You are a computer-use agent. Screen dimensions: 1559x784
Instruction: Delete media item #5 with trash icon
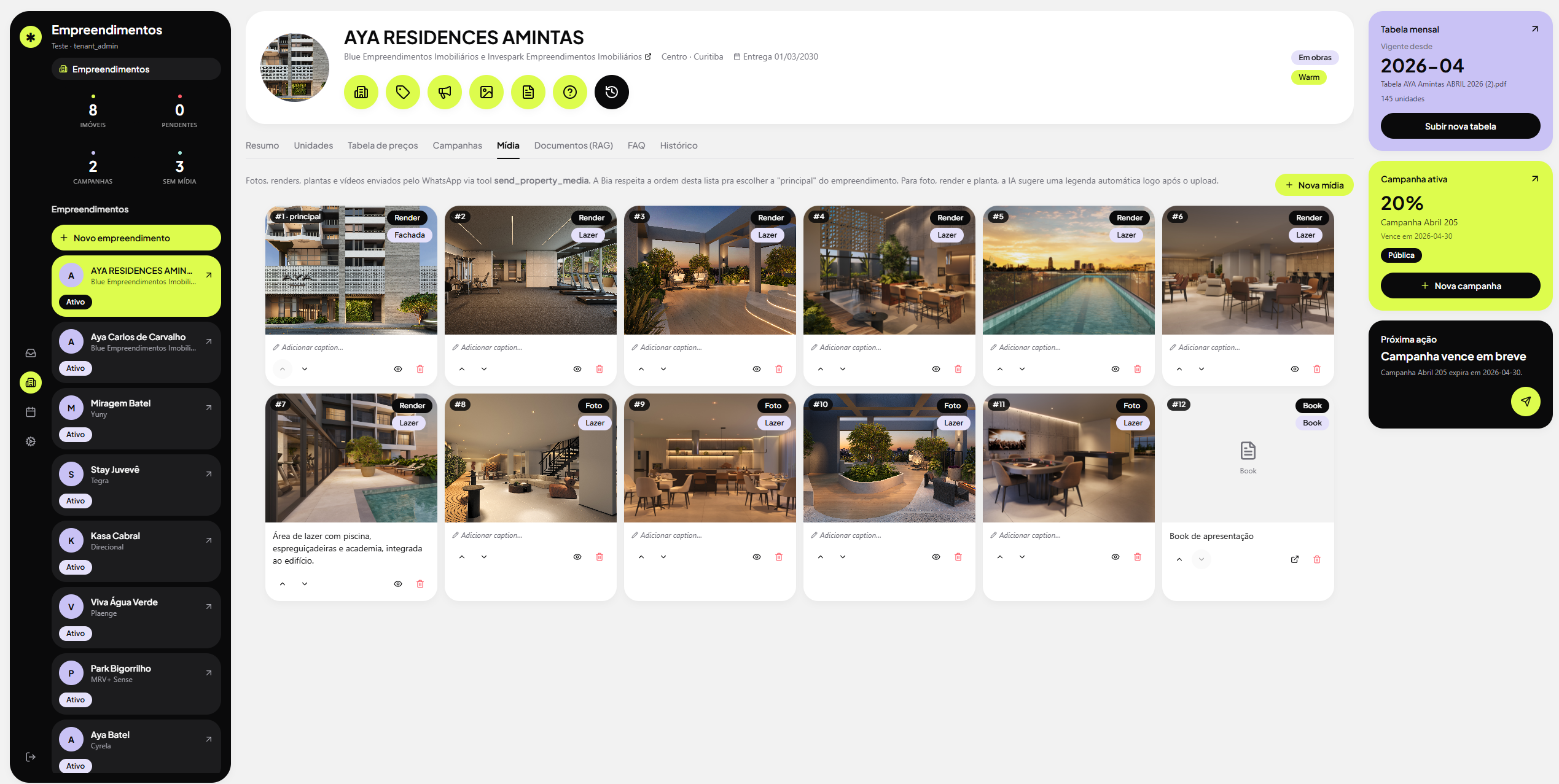(1138, 369)
